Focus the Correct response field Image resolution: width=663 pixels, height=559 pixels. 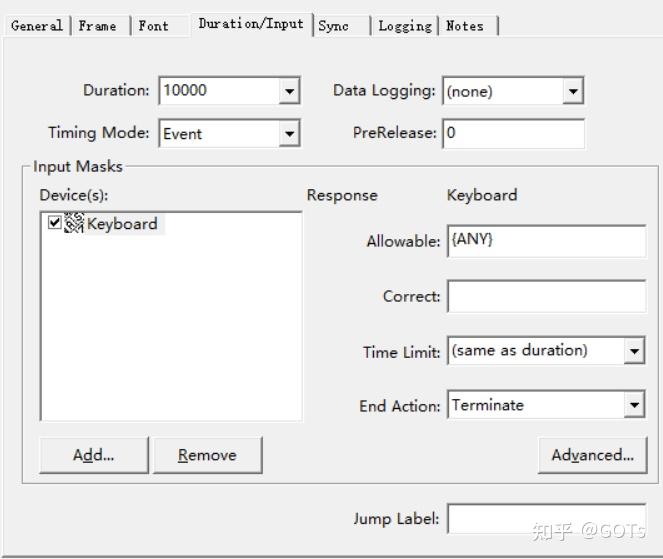[x=546, y=296]
